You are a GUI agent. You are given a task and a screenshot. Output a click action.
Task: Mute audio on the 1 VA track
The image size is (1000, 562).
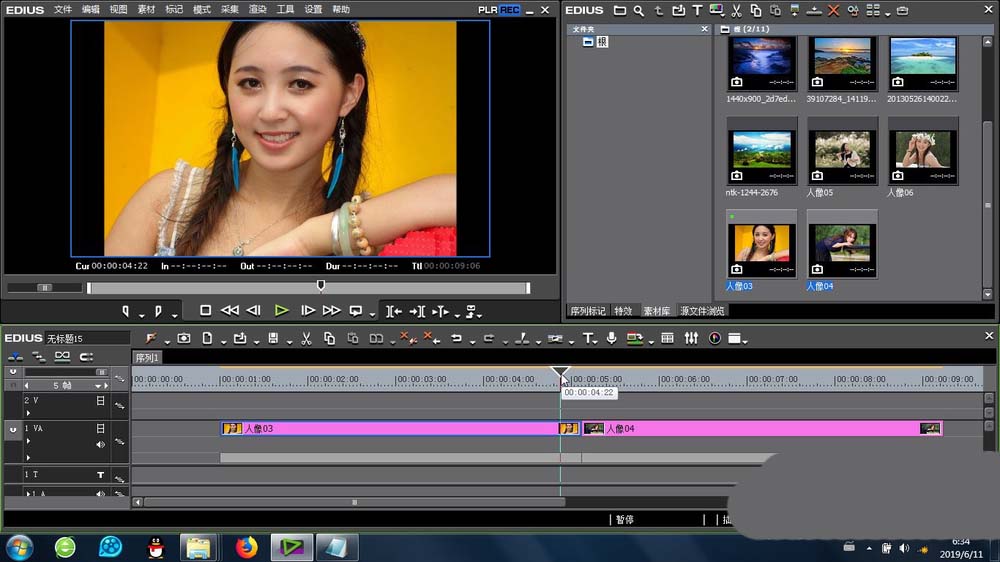[100, 444]
